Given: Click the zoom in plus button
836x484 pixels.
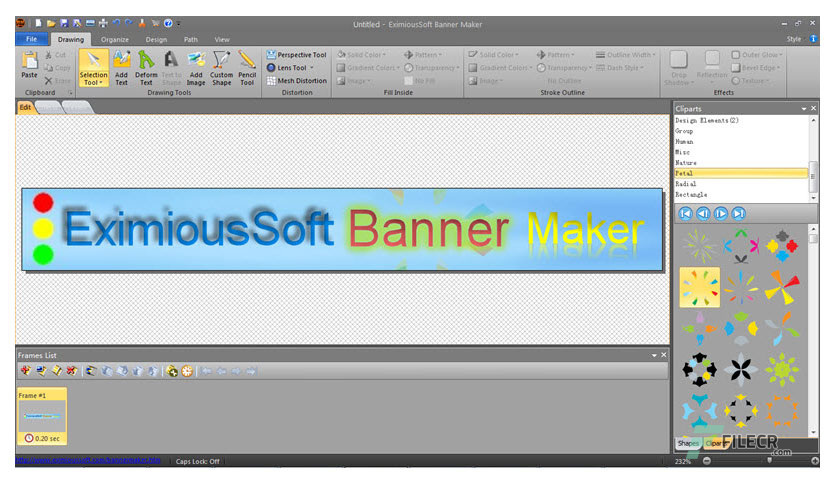Looking at the screenshot, I should [x=815, y=461].
